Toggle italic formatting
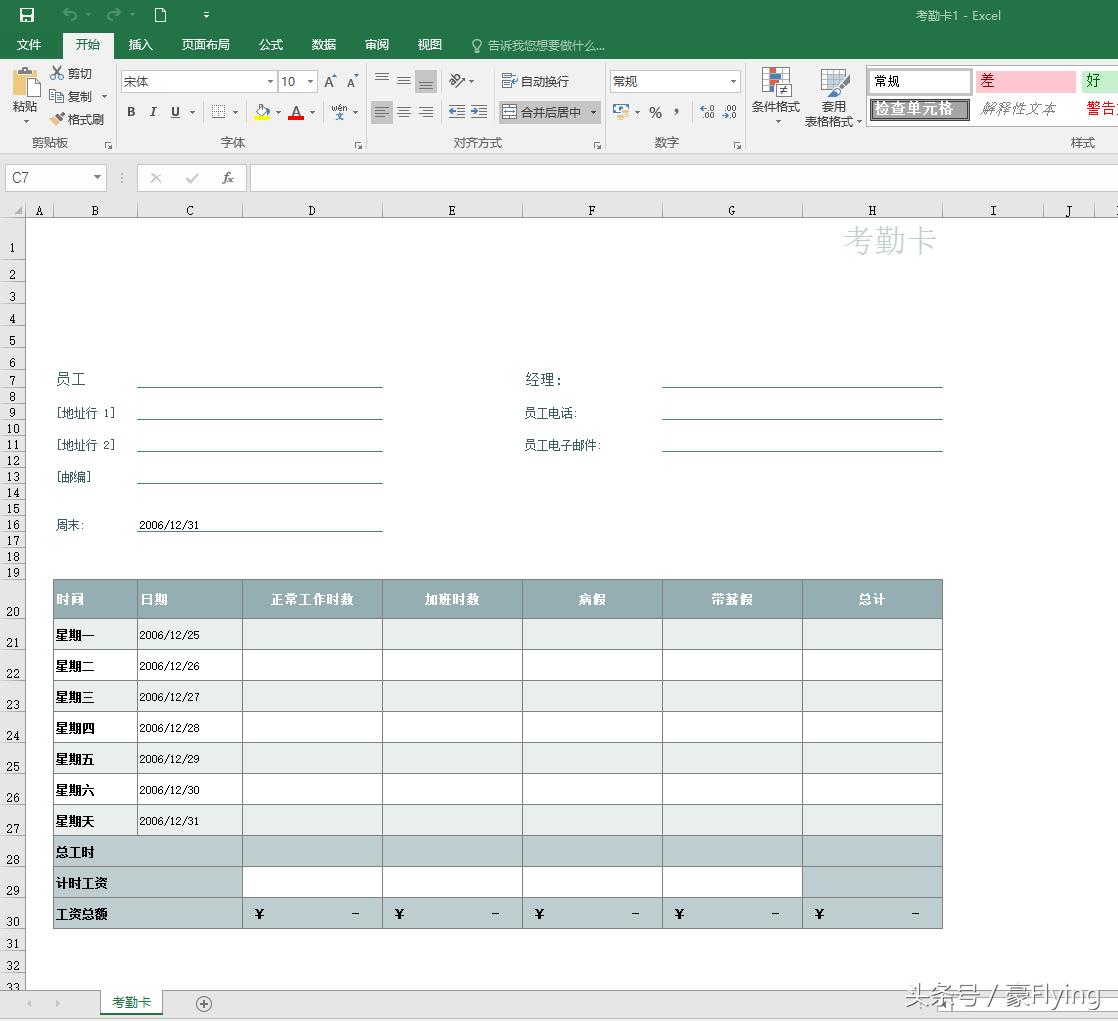This screenshot has height=1021, width=1118. pos(151,112)
